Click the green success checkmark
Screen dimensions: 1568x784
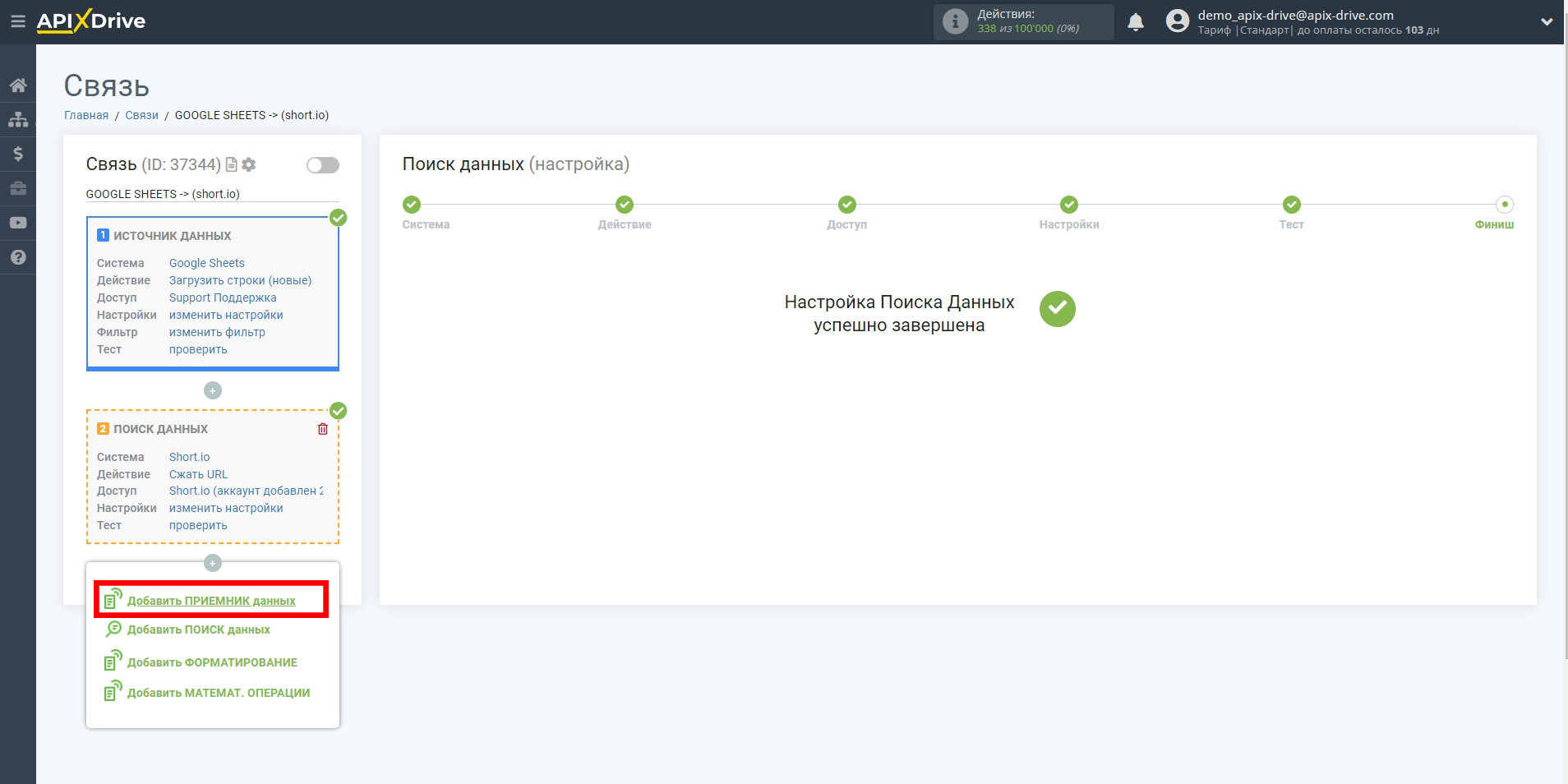[1058, 309]
